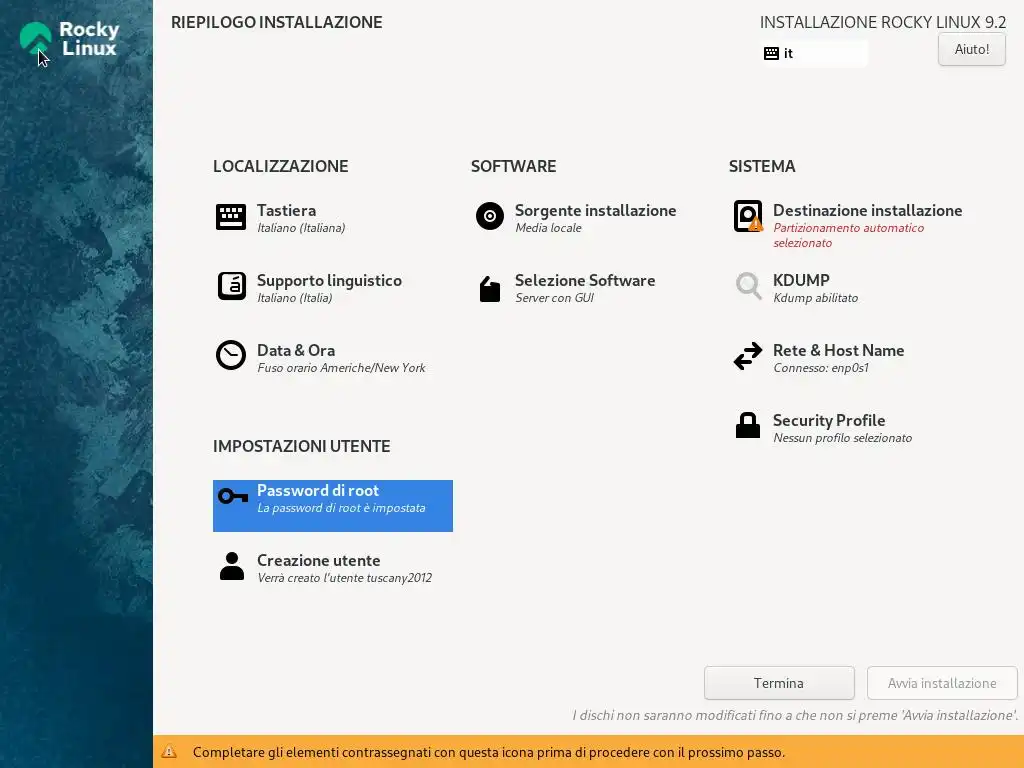Click the 'I dischi non saranno modificati' note

click(795, 716)
